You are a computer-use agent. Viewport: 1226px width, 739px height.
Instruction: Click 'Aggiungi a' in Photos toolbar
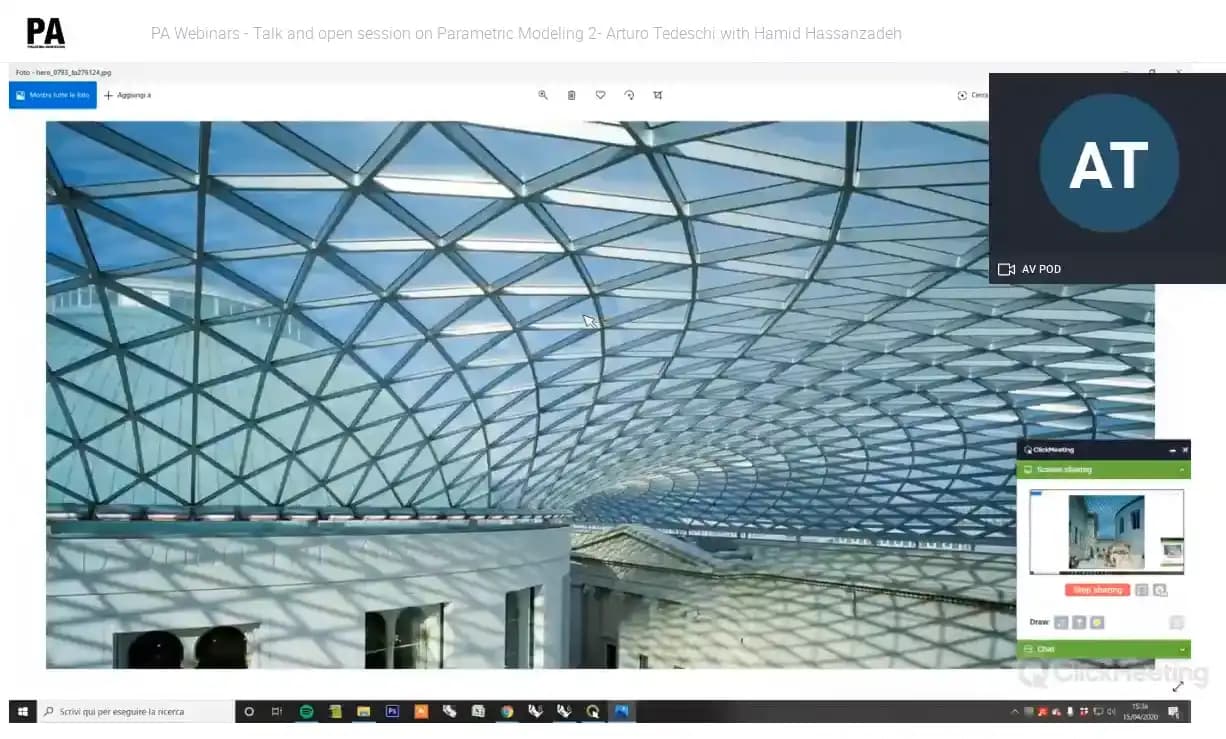[128, 95]
